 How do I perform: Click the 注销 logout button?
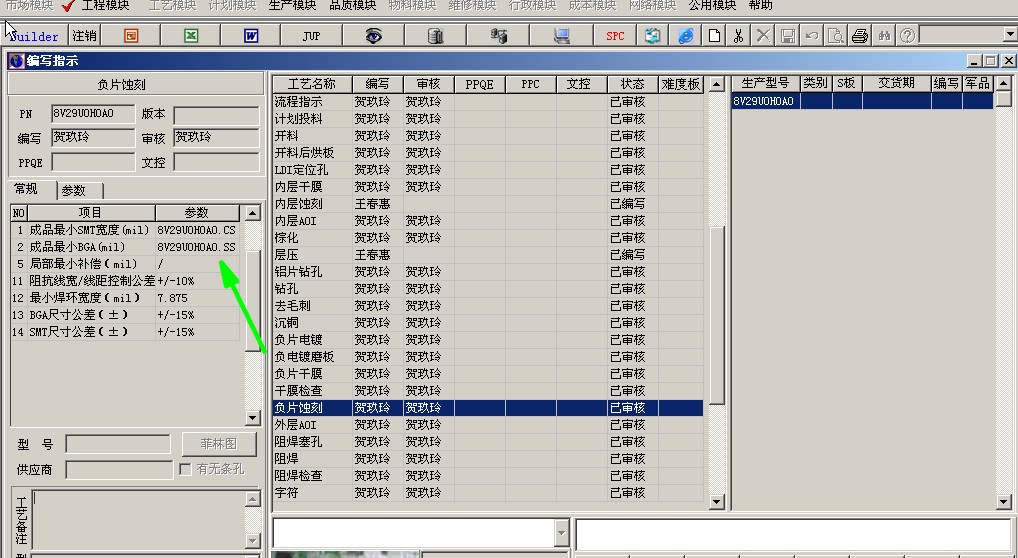click(84, 36)
